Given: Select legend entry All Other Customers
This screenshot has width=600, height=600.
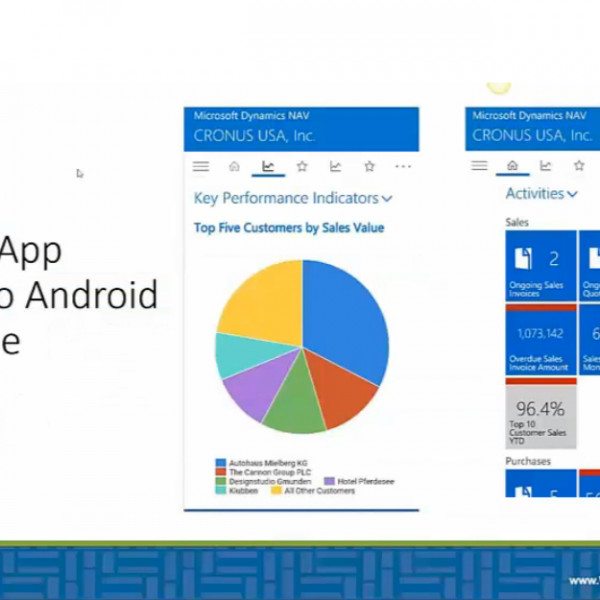Looking at the screenshot, I should click(313, 491).
